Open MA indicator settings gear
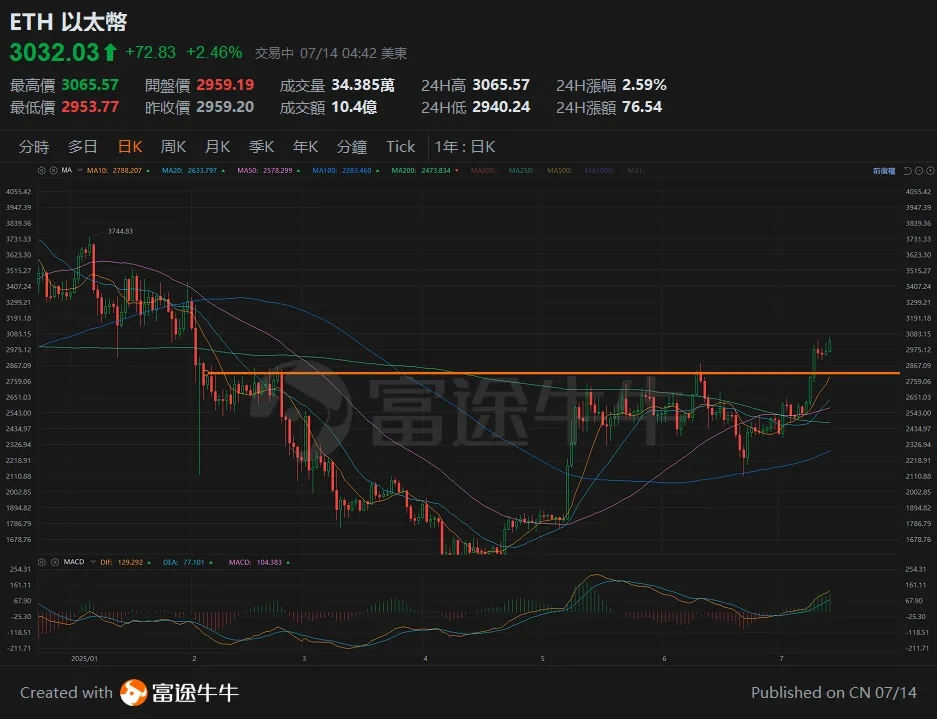The height and width of the screenshot is (719, 937). [41, 170]
